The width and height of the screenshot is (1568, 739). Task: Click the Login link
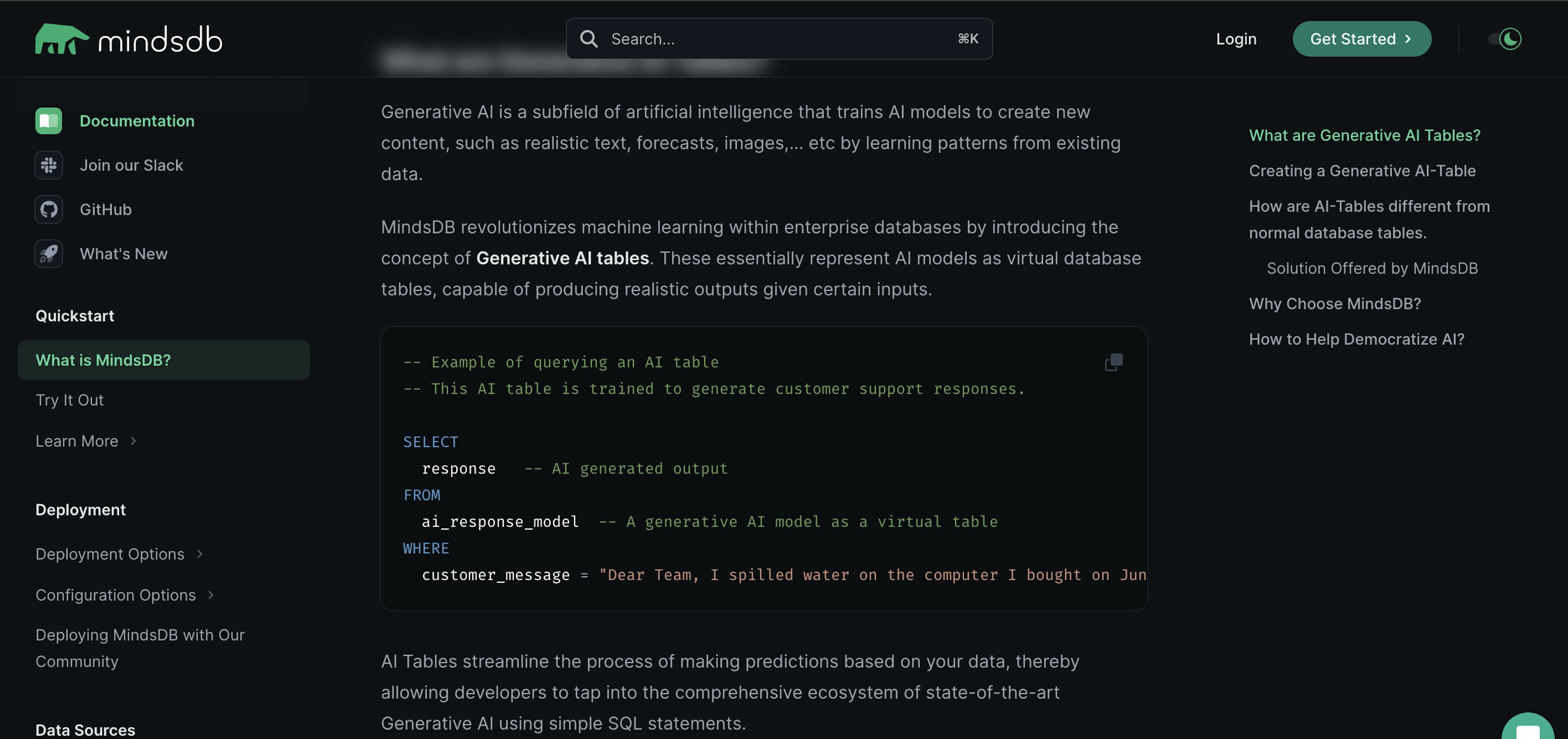coord(1236,38)
